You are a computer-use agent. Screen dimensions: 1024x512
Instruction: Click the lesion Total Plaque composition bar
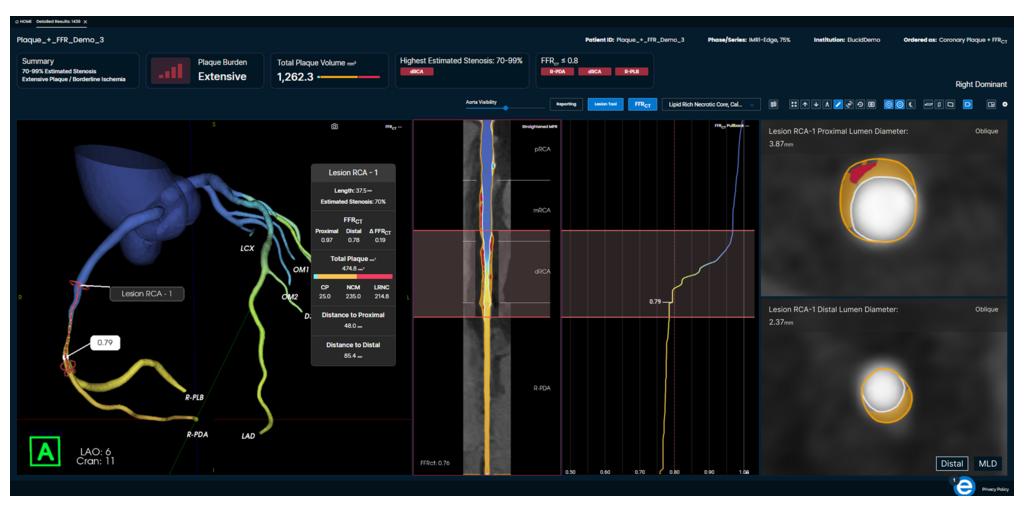(353, 276)
